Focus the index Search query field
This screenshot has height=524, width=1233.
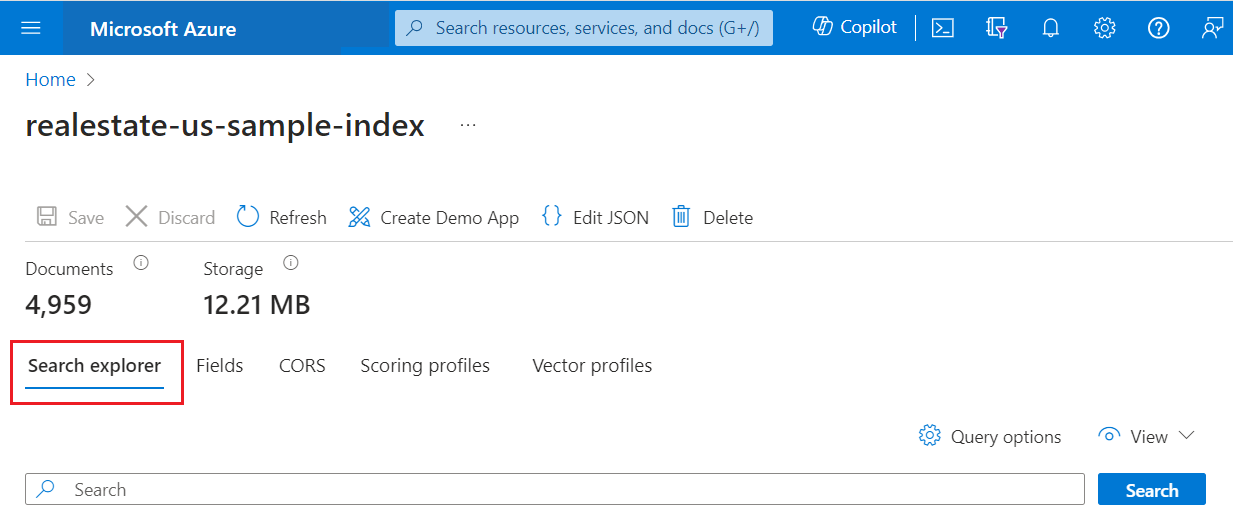coord(570,490)
